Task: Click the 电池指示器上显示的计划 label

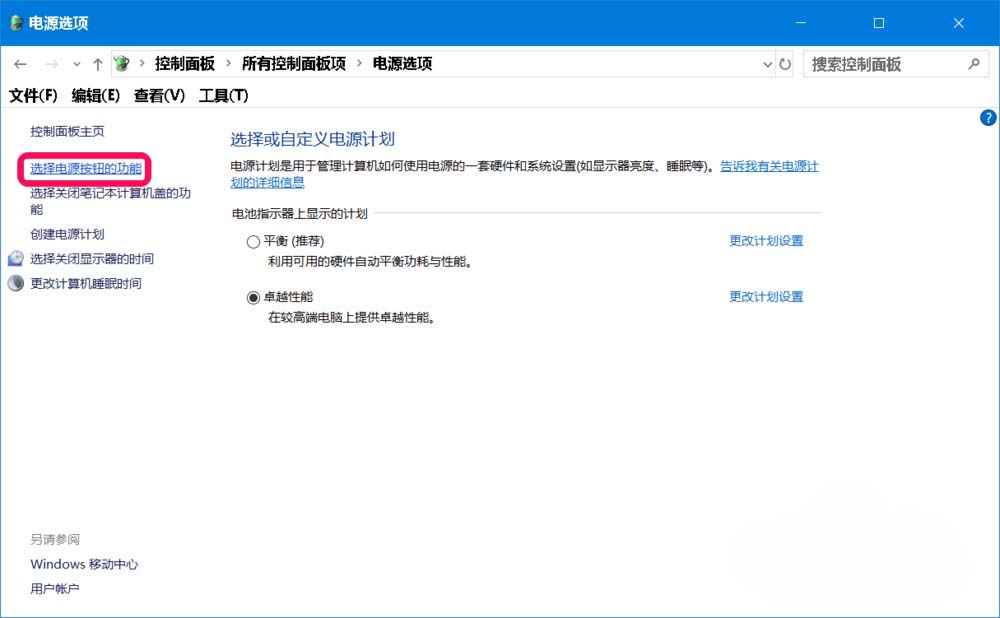Action: (300, 214)
